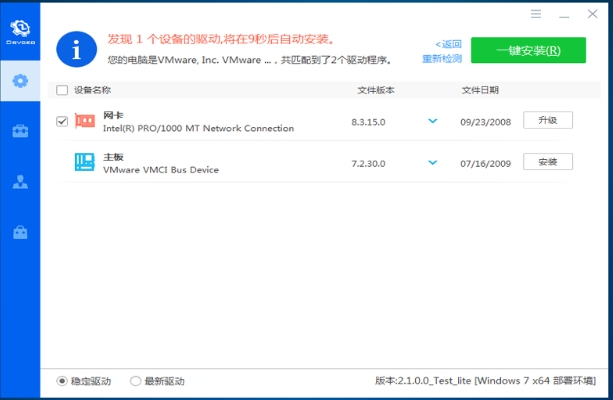Toggle the select-all checkbox beside 设备名称
Image resolution: width=613 pixels, height=400 pixels.
coord(62,90)
